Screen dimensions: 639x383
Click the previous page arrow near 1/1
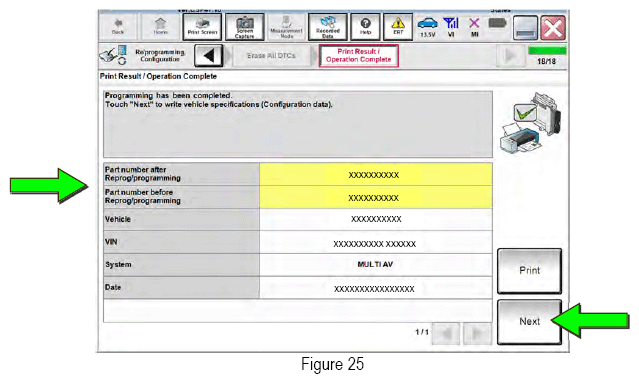coord(446,333)
